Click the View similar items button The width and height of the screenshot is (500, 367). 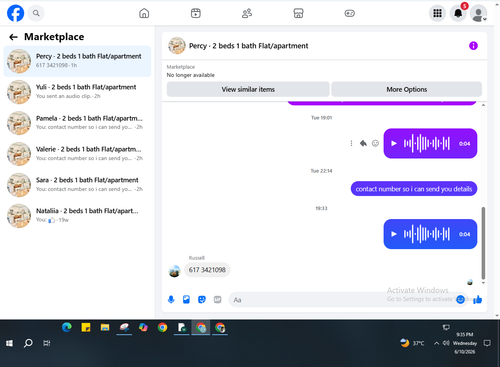click(x=248, y=89)
